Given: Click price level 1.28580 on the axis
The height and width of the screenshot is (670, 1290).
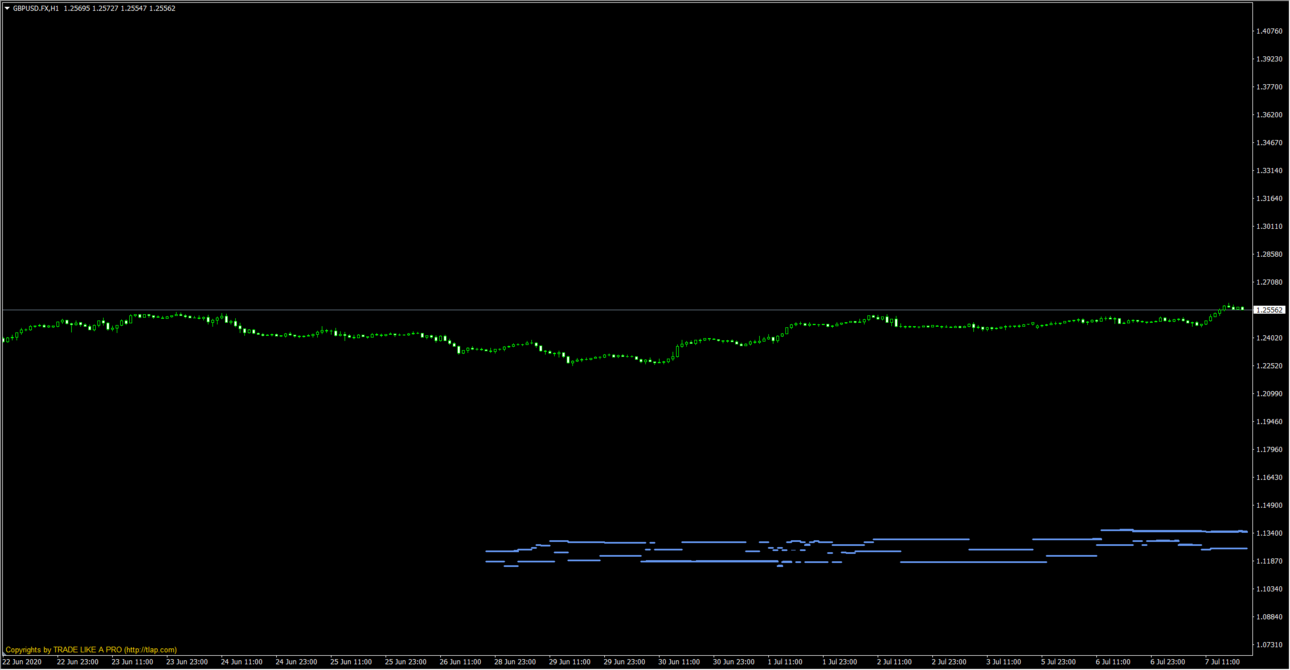Looking at the screenshot, I should [x=1270, y=254].
